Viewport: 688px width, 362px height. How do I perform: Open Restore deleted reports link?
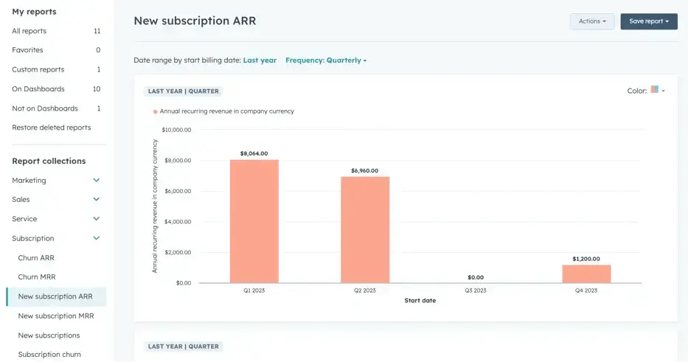(x=51, y=127)
